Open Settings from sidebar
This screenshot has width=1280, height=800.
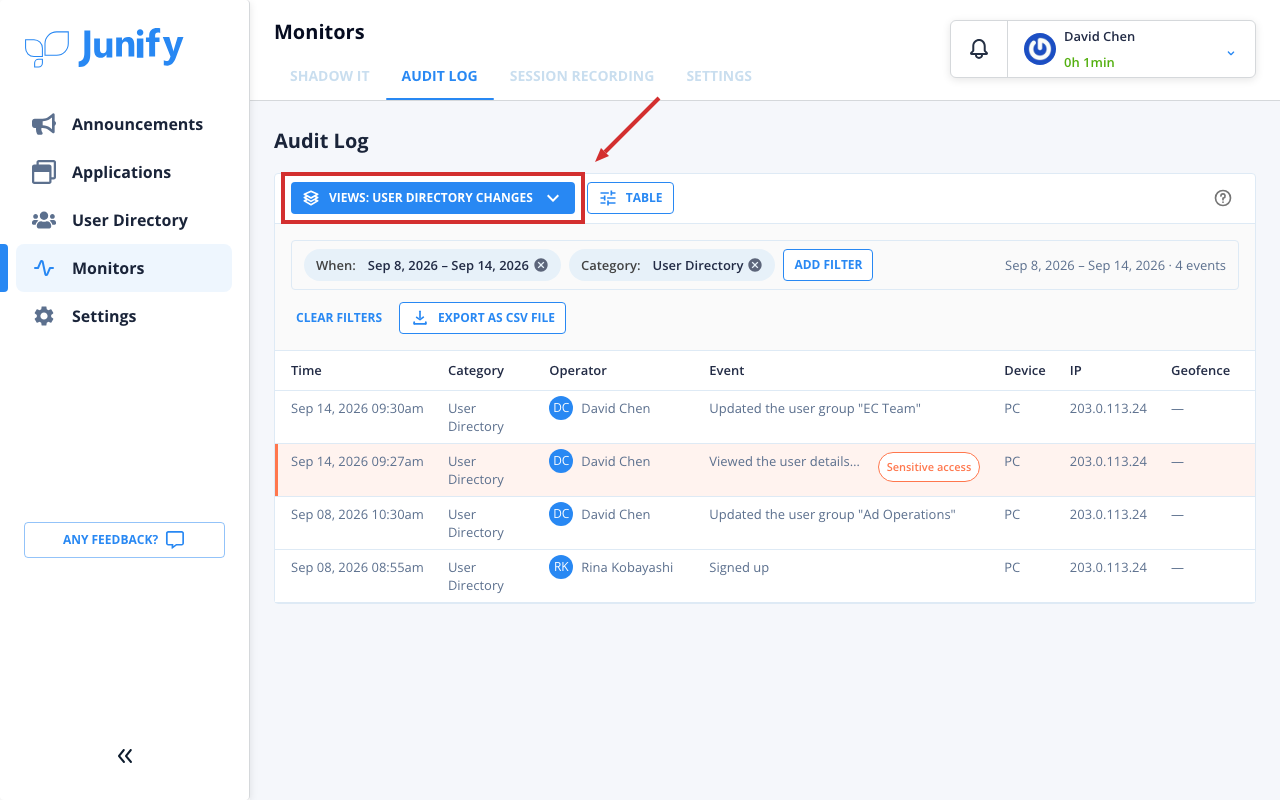point(124,316)
